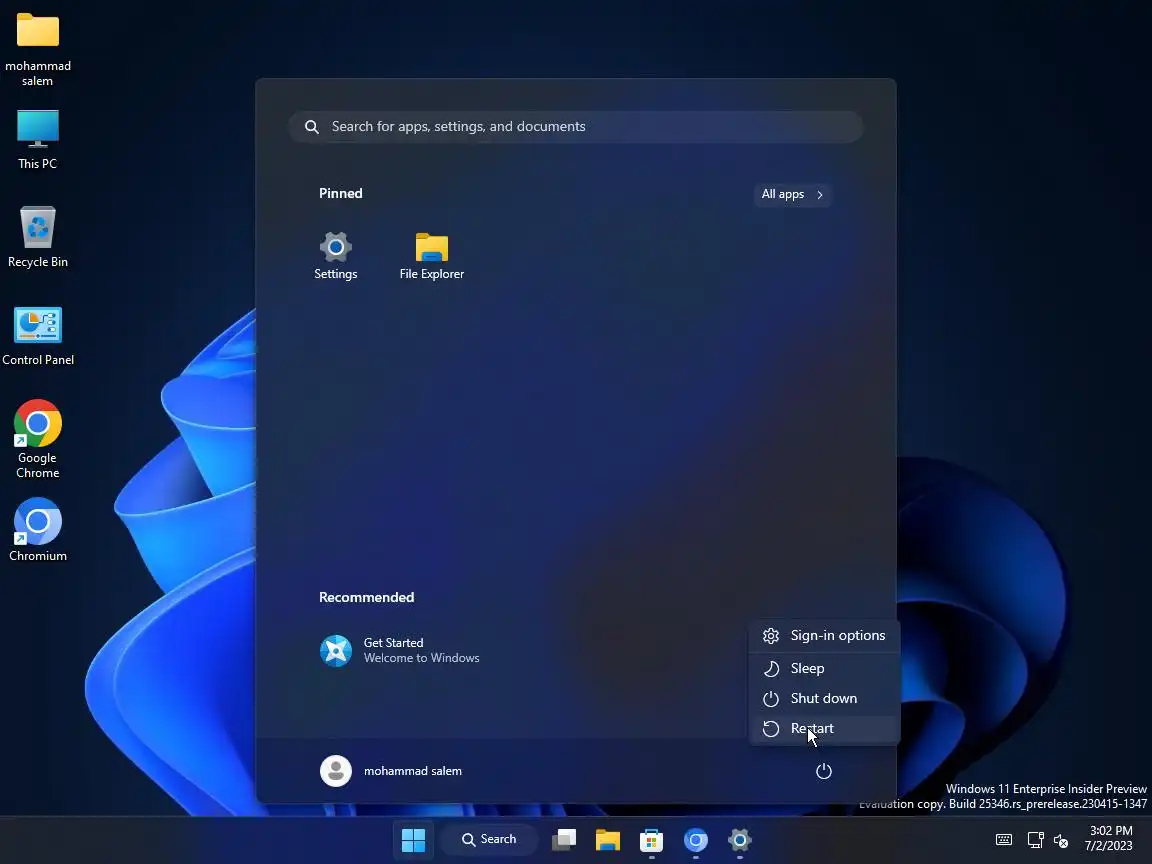The image size is (1152, 864).
Task: Open Get Started Welcome to Windows
Action: point(400,650)
